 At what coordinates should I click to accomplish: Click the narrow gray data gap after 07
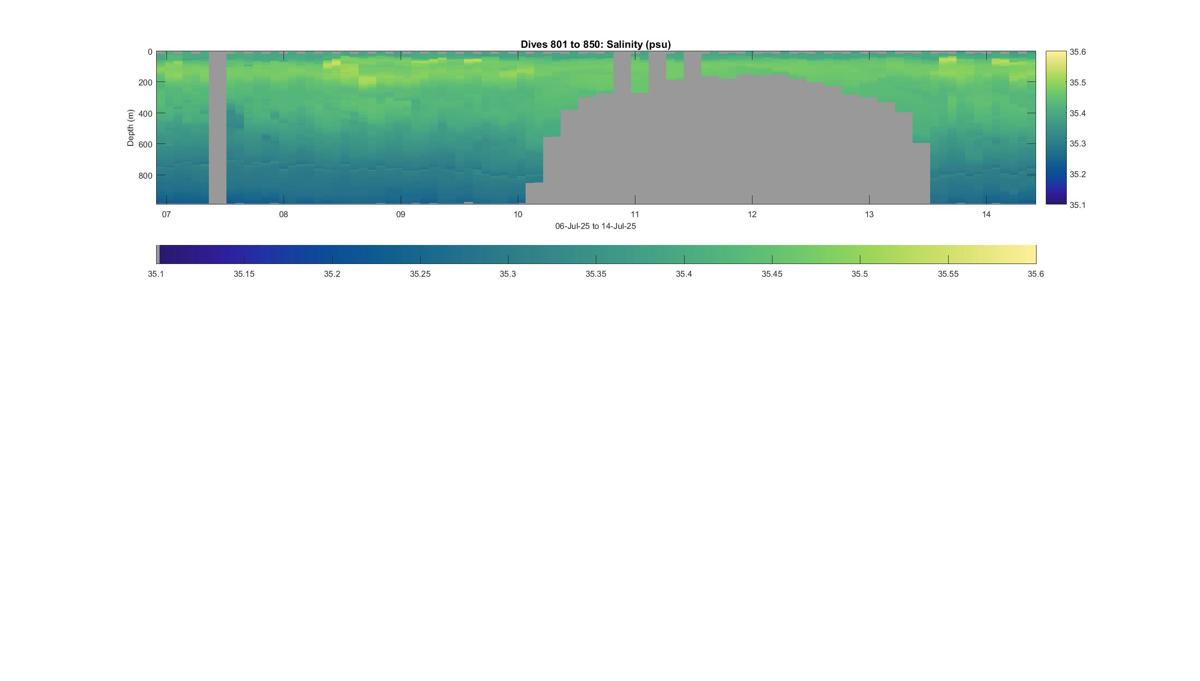coord(217,128)
